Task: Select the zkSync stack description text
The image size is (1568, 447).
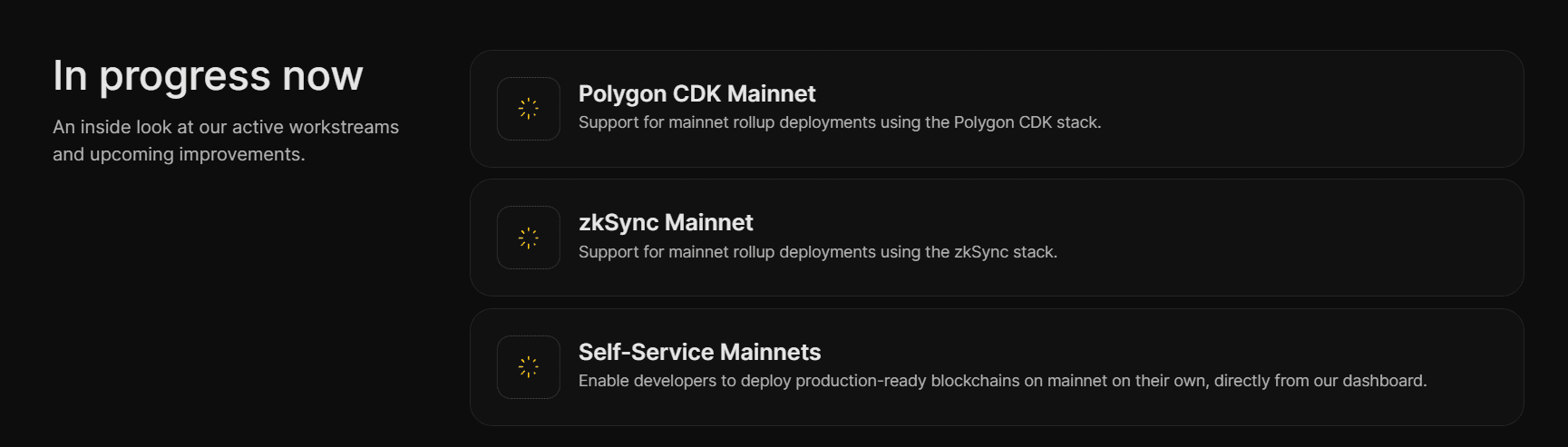Action: coord(818,252)
